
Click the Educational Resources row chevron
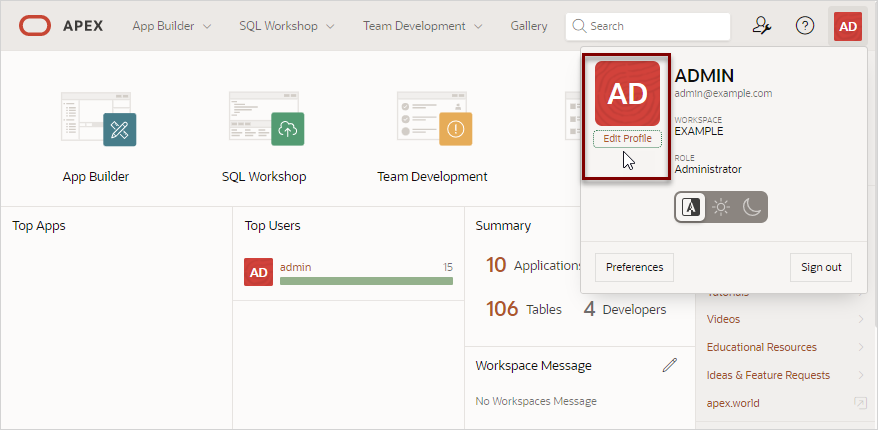click(x=861, y=347)
